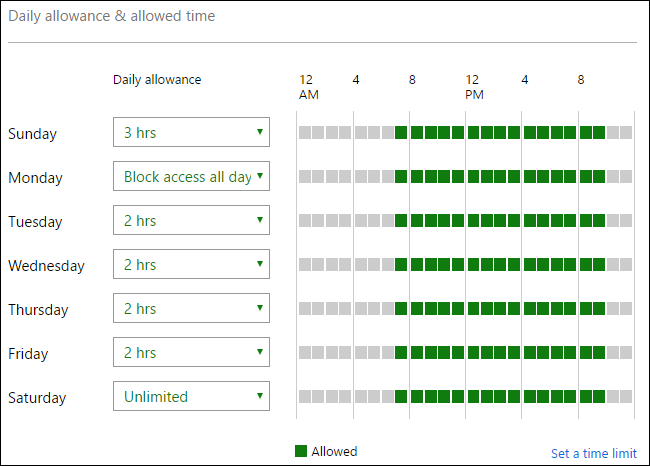Click the green 'Allowed' legend swatch
Screen dimensions: 650x466
click(x=301, y=451)
